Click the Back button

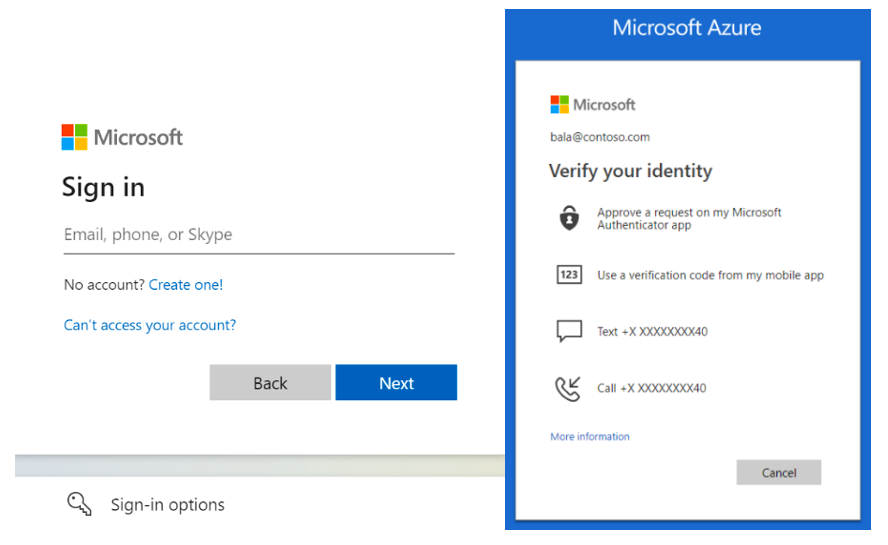click(270, 382)
